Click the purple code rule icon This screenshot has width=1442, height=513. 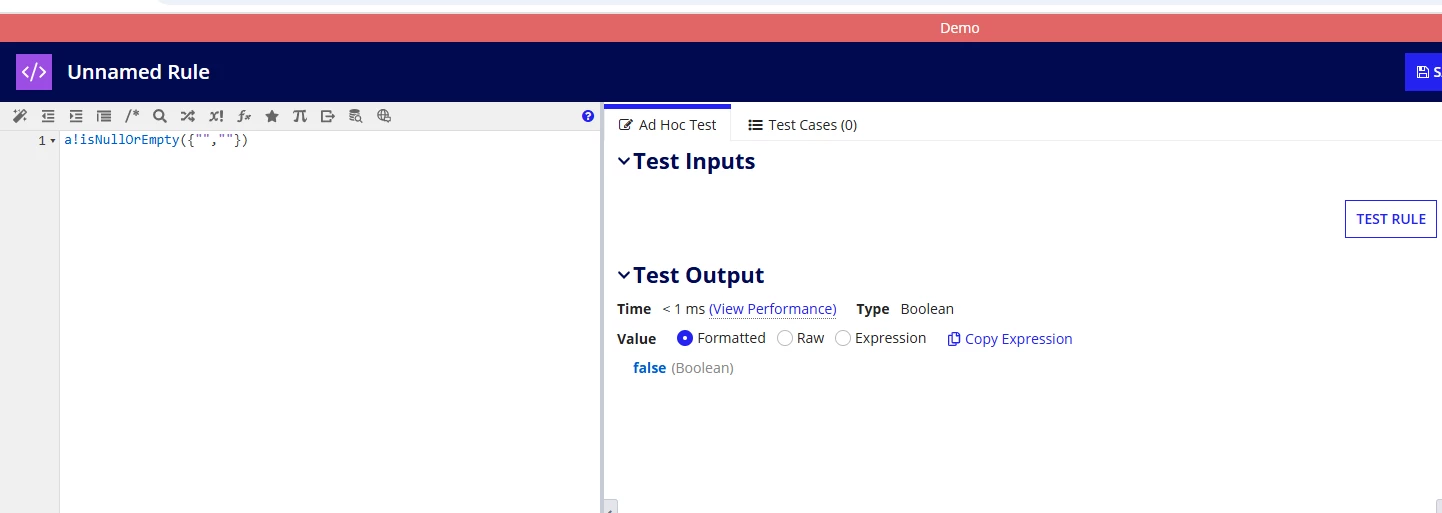(x=34, y=72)
